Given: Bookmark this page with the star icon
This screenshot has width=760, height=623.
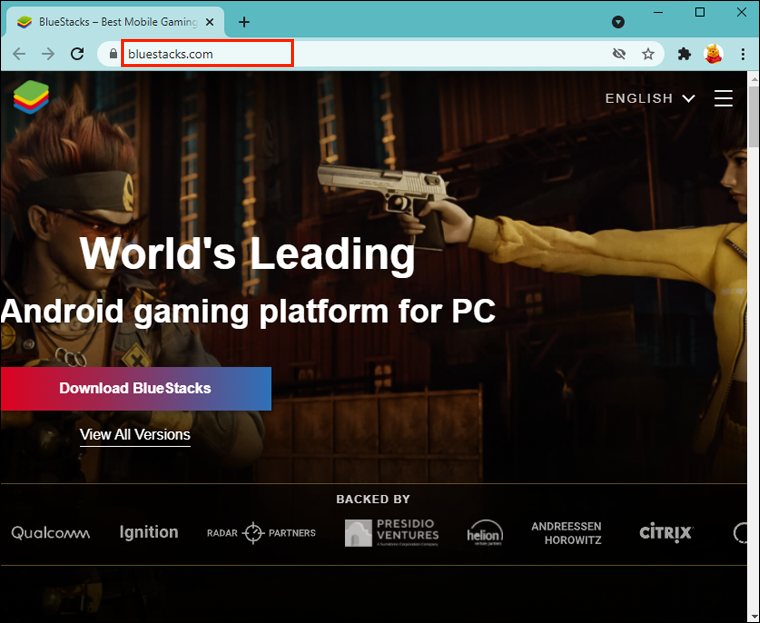Looking at the screenshot, I should click(648, 54).
